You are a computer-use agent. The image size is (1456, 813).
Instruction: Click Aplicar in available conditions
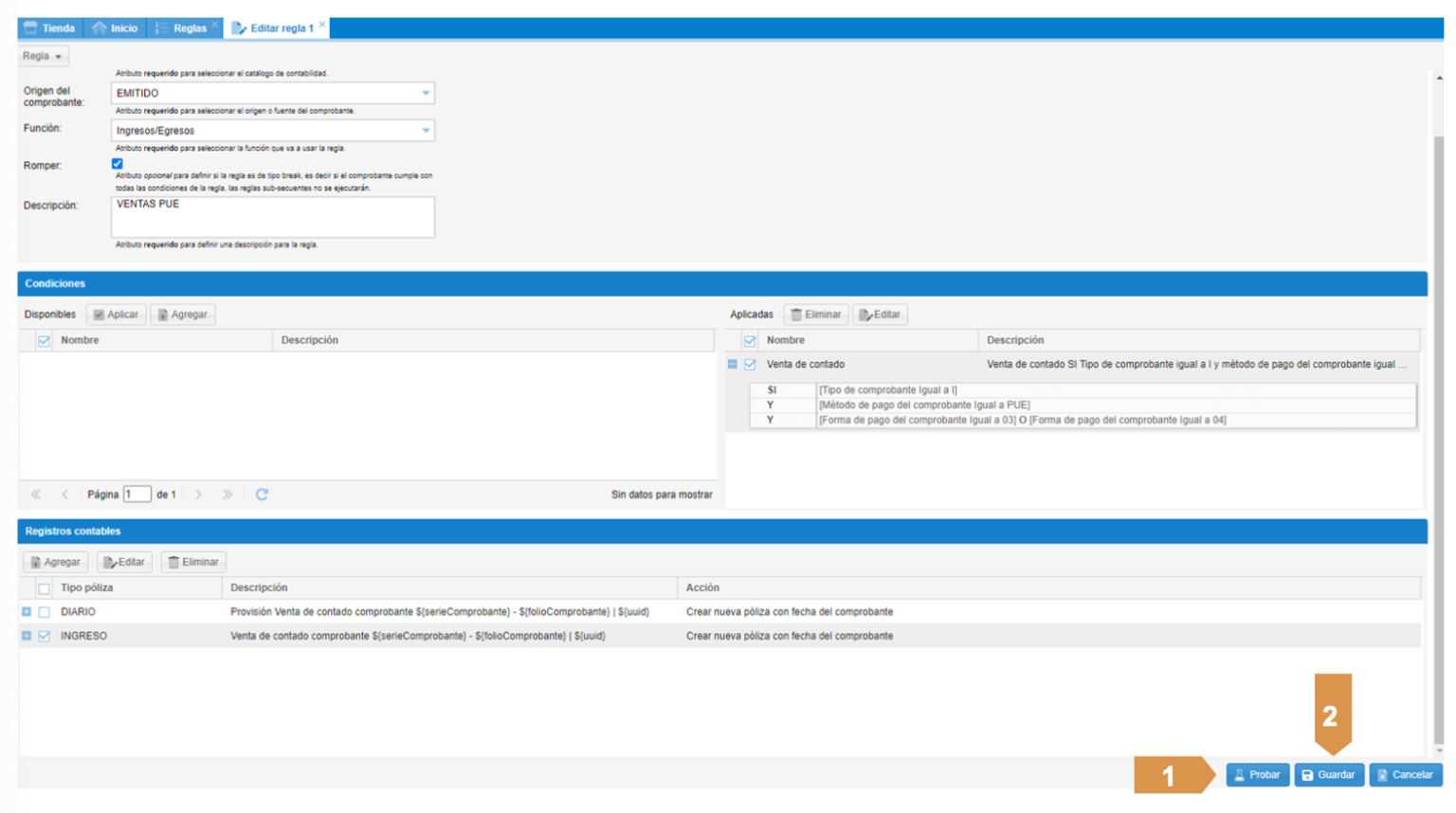pos(116,315)
